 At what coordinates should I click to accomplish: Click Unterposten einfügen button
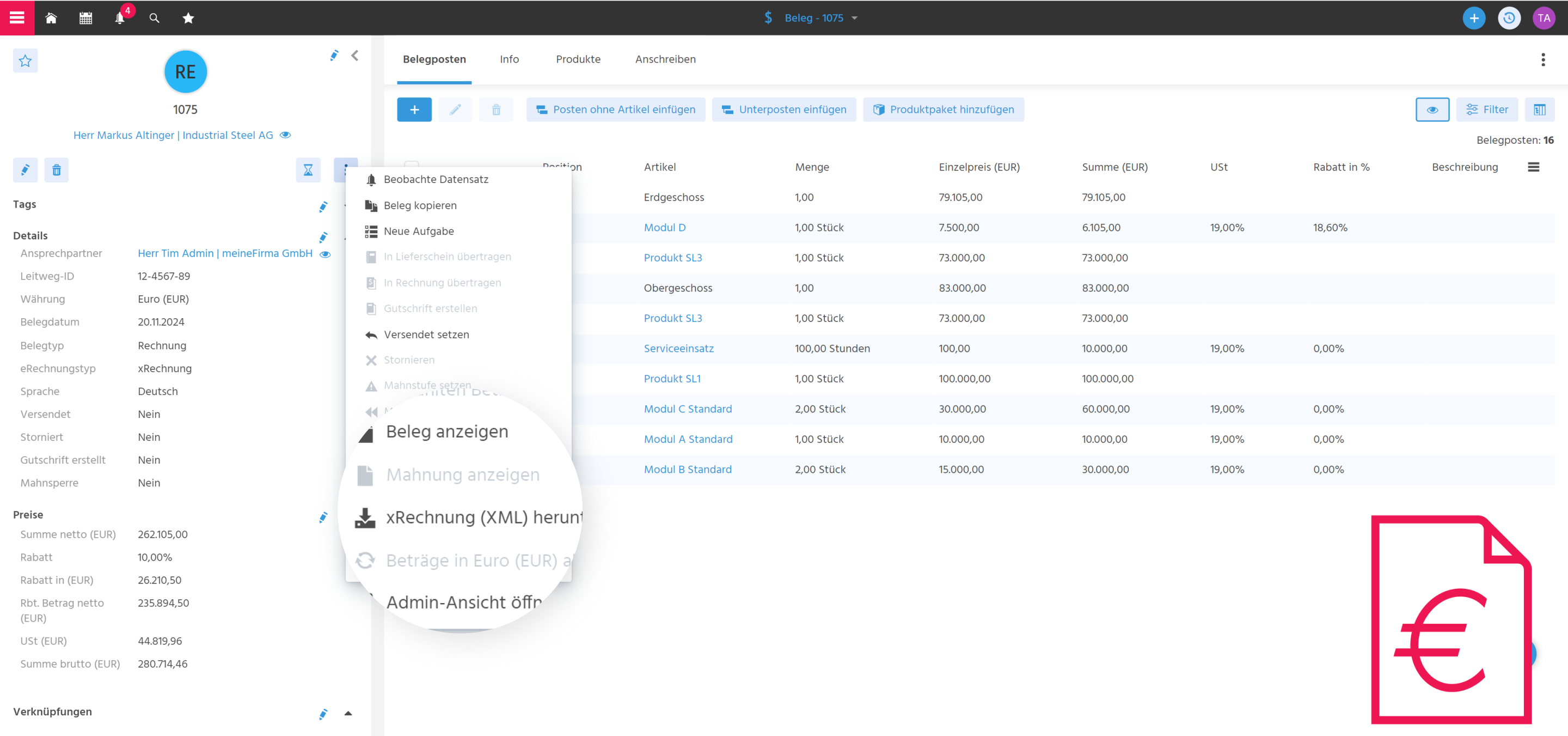click(x=783, y=110)
